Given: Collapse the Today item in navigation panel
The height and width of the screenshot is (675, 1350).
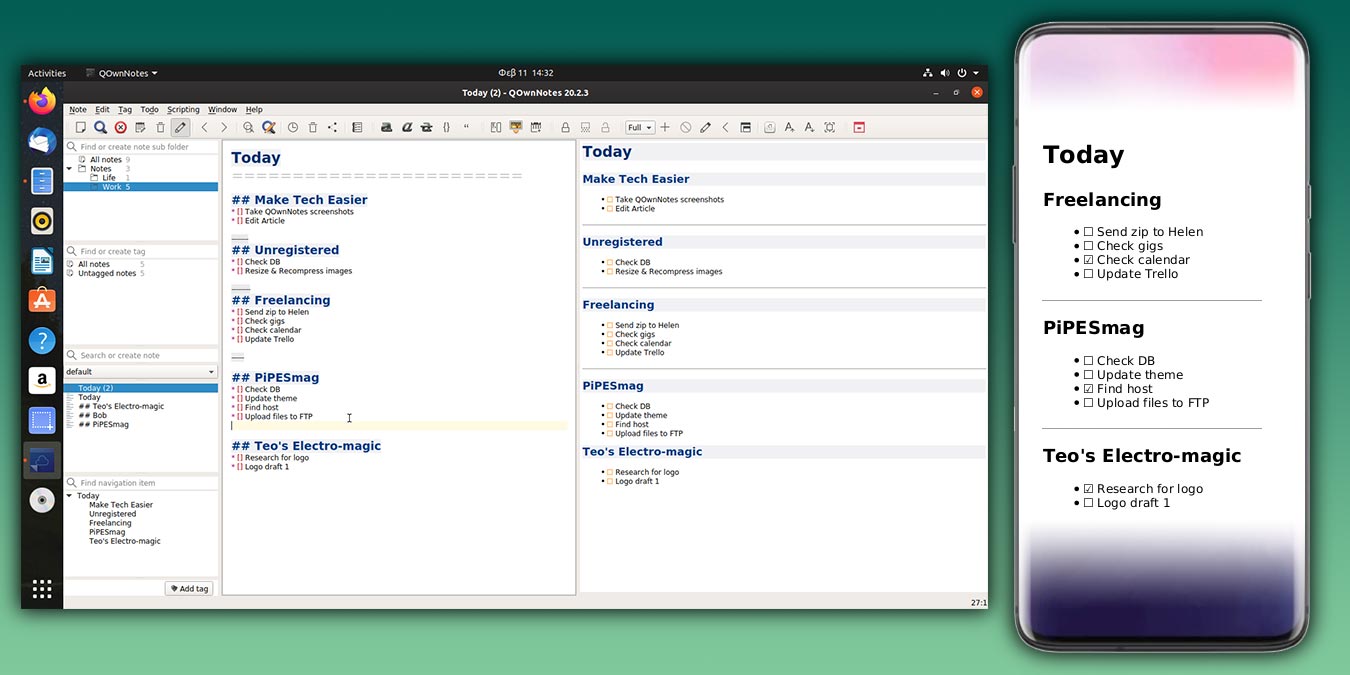Looking at the screenshot, I should click(x=71, y=495).
